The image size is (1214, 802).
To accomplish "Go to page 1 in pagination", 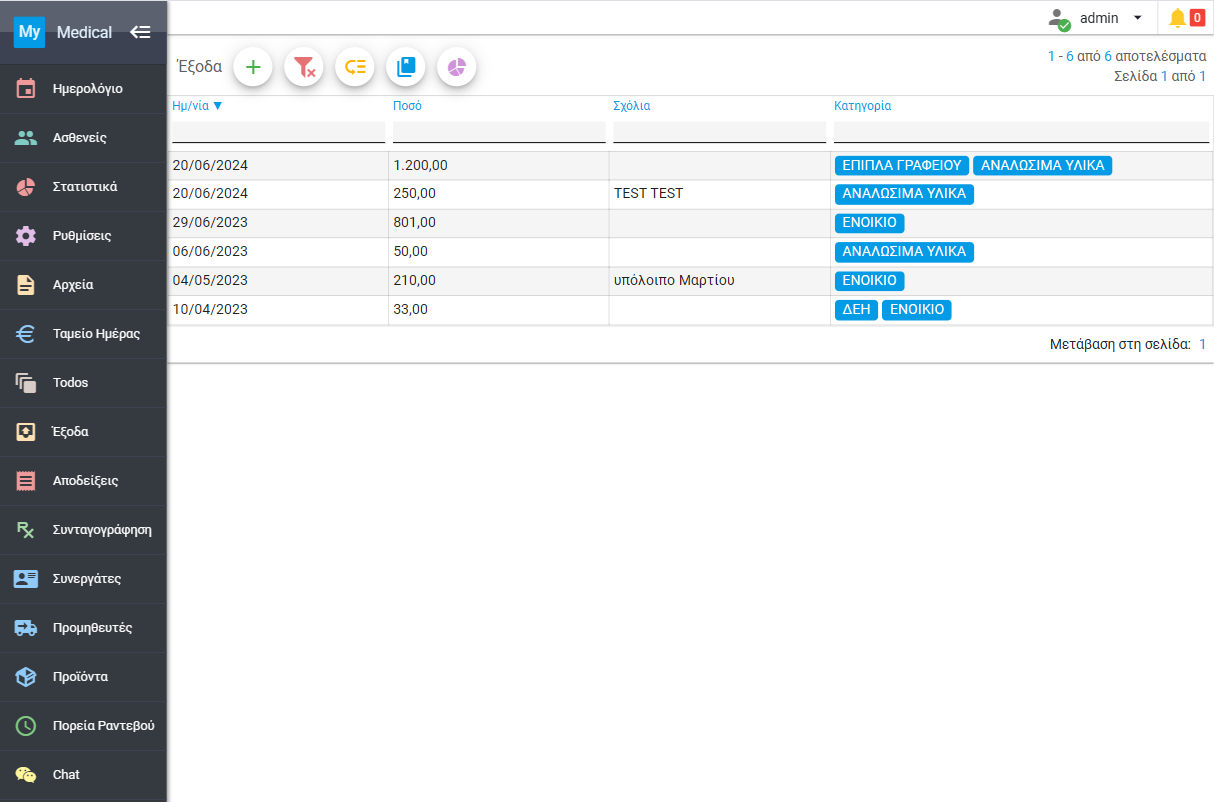I will tap(1203, 344).
